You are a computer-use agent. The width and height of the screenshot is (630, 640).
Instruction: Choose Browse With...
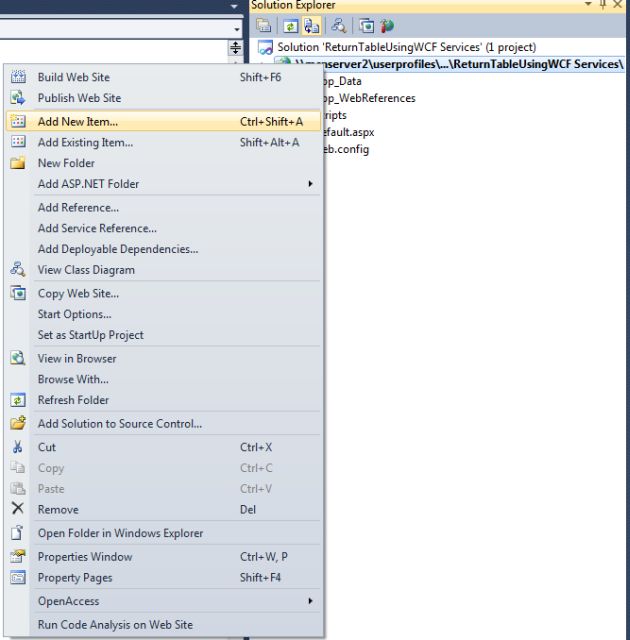[164, 380]
